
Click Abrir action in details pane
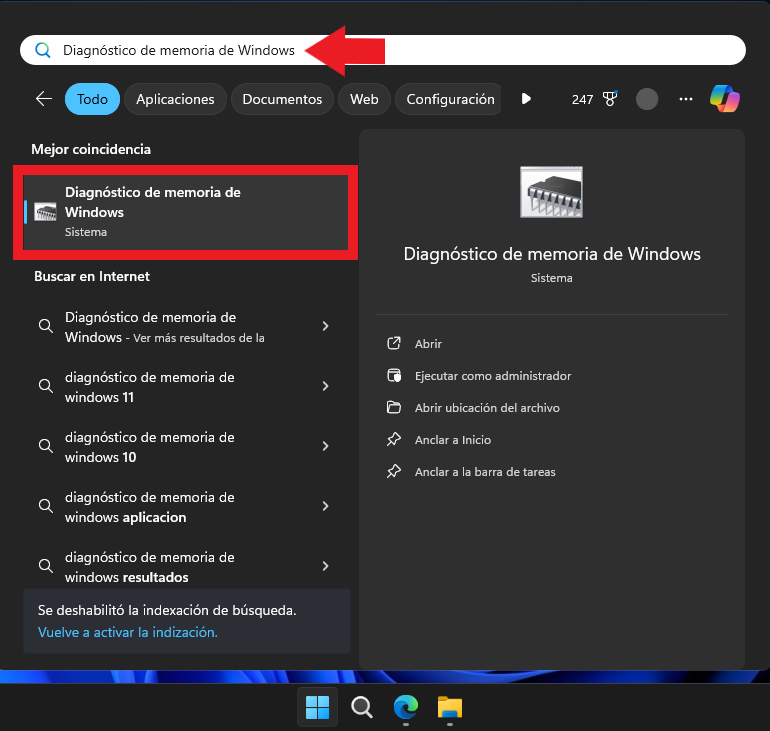pyautogui.click(x=428, y=344)
